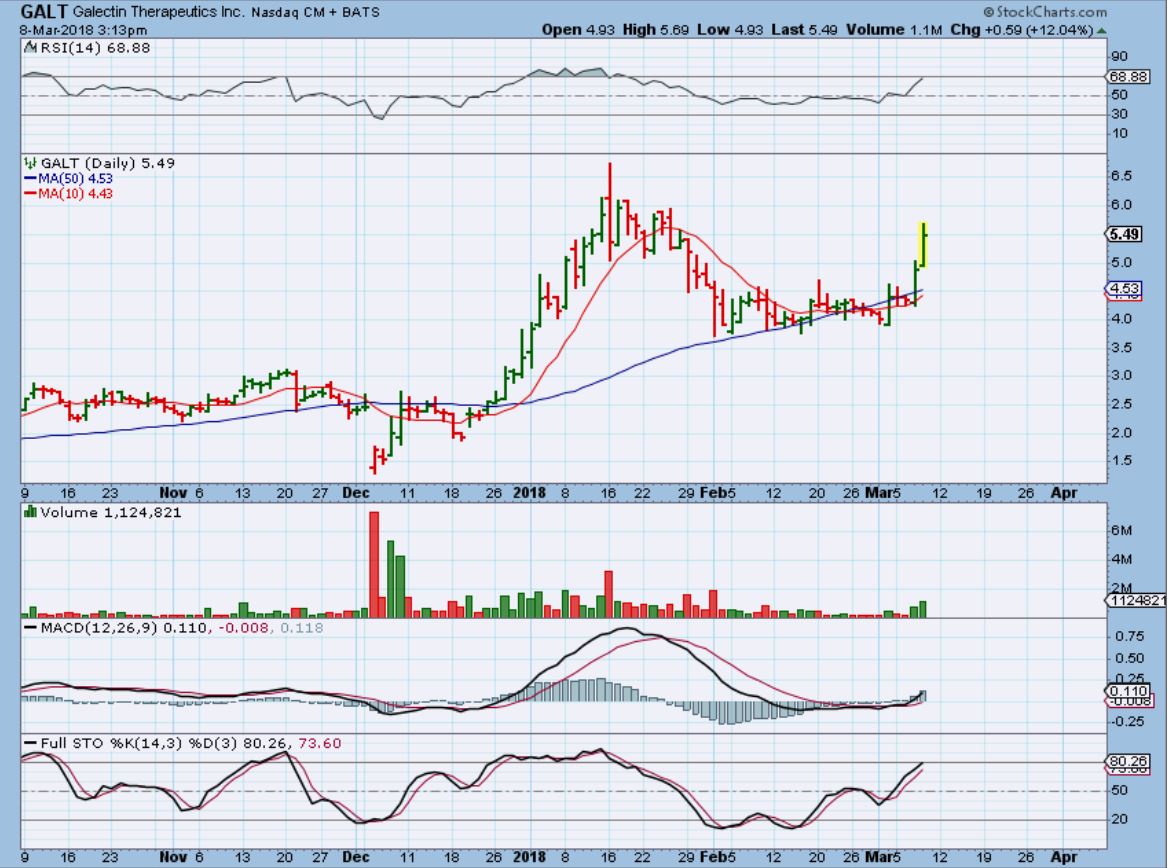This screenshot has height=868, width=1168.
Task: Click the copyright StockCharts.com watermark
Action: click(1044, 12)
